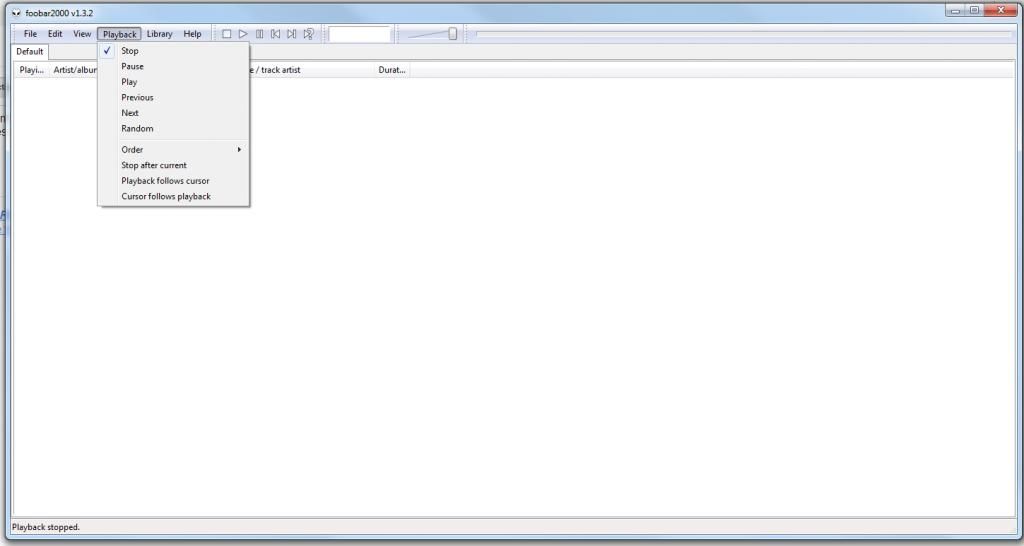Open the View menu
The width and height of the screenshot is (1024, 546).
82,34
